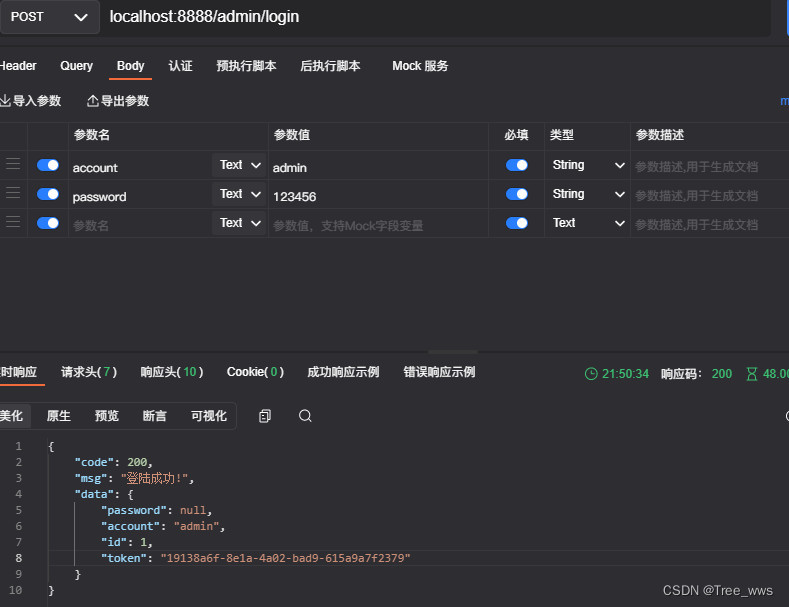Click the 123456 parameter value field

379,197
